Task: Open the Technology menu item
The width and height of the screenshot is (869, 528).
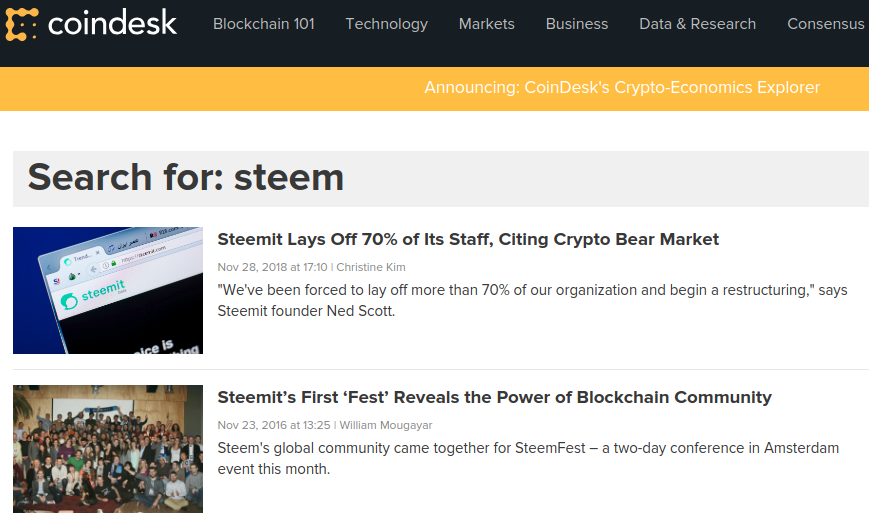Action: 387,24
